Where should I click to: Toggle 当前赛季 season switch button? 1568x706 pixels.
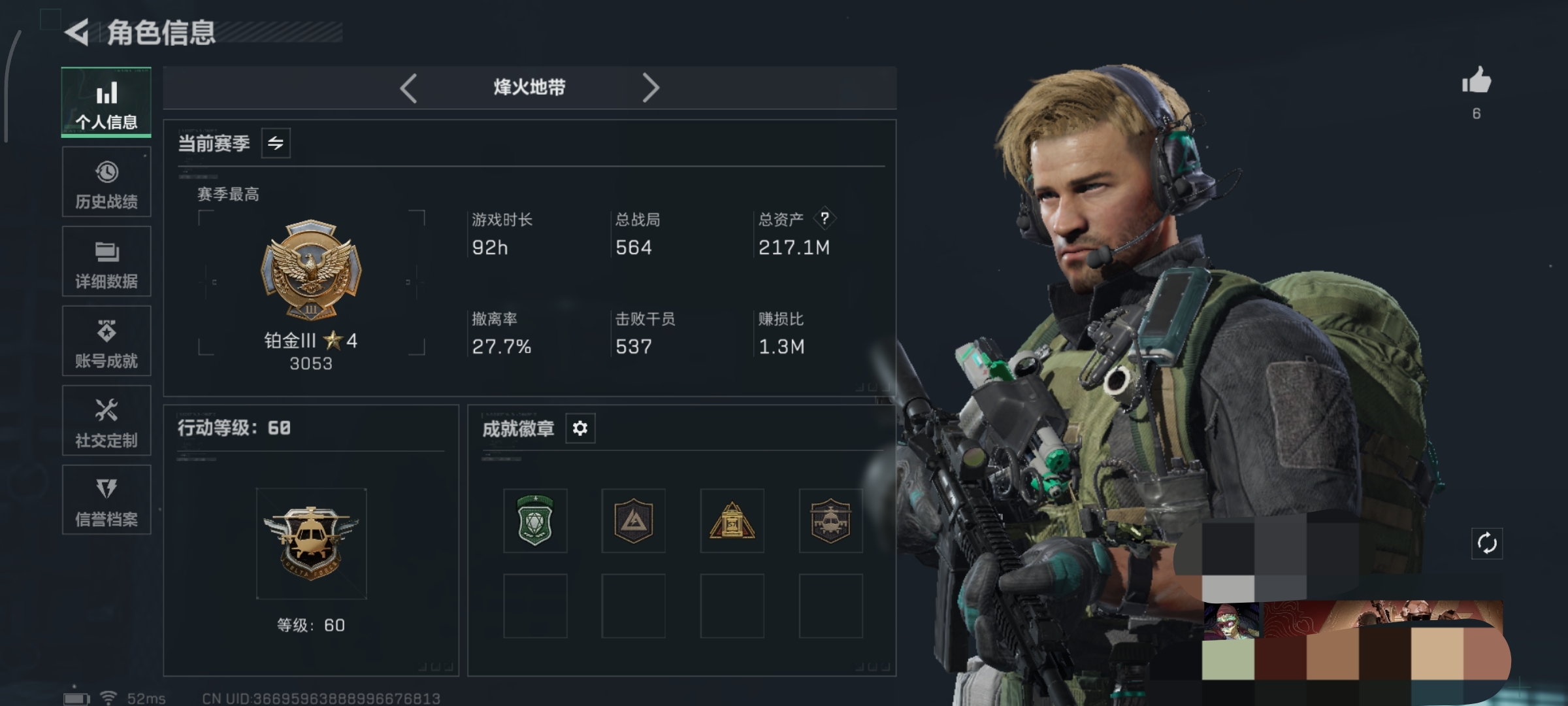coord(276,143)
